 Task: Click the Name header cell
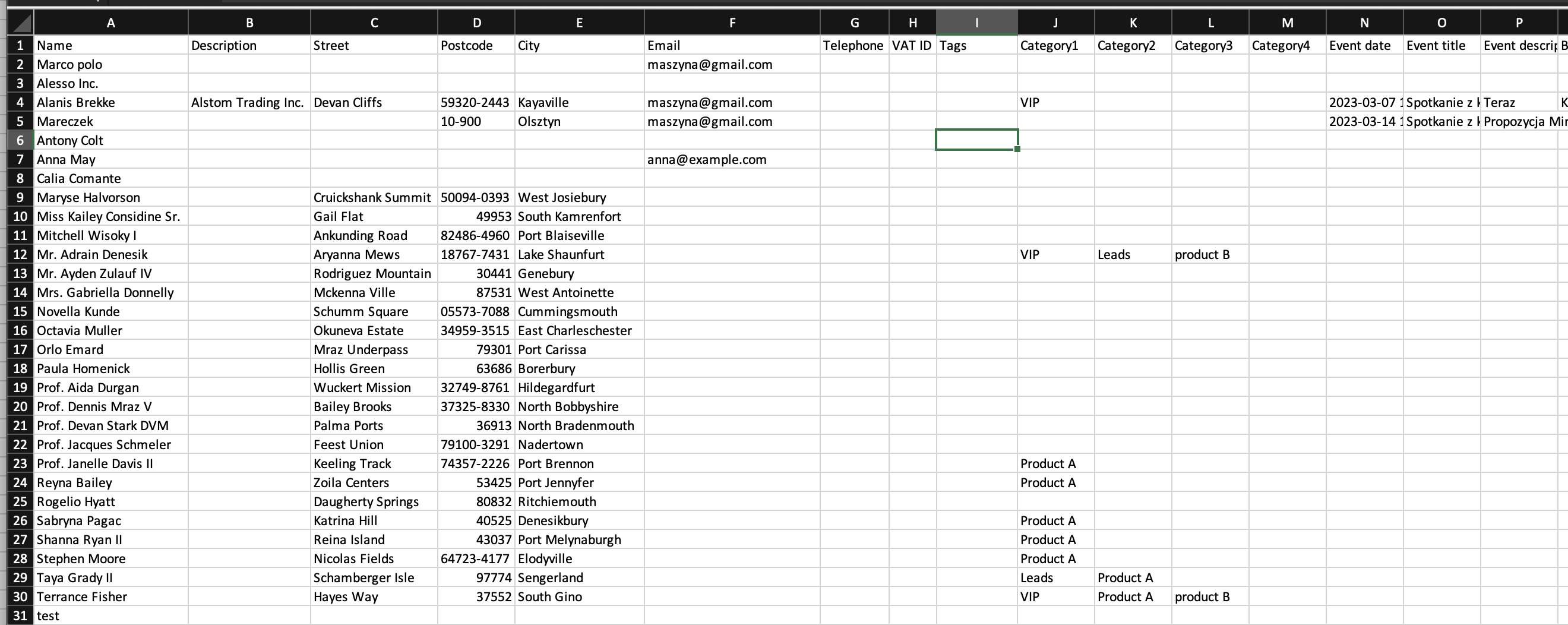tap(111, 46)
